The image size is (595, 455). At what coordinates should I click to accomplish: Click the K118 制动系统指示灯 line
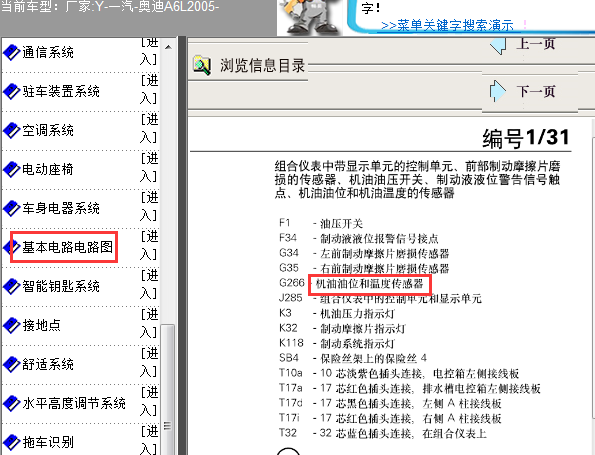[337, 343]
